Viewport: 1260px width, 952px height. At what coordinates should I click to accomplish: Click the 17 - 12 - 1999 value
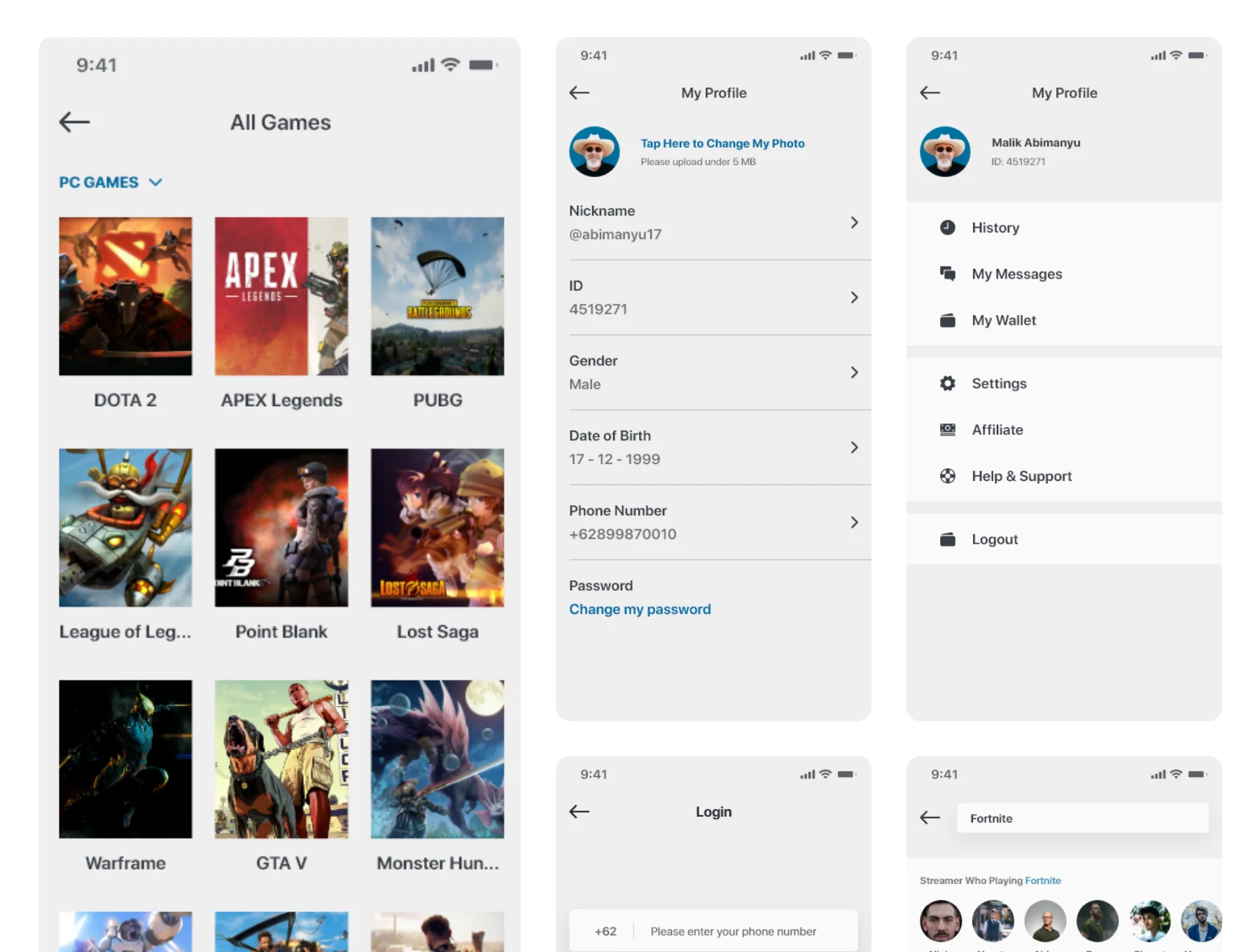615,459
